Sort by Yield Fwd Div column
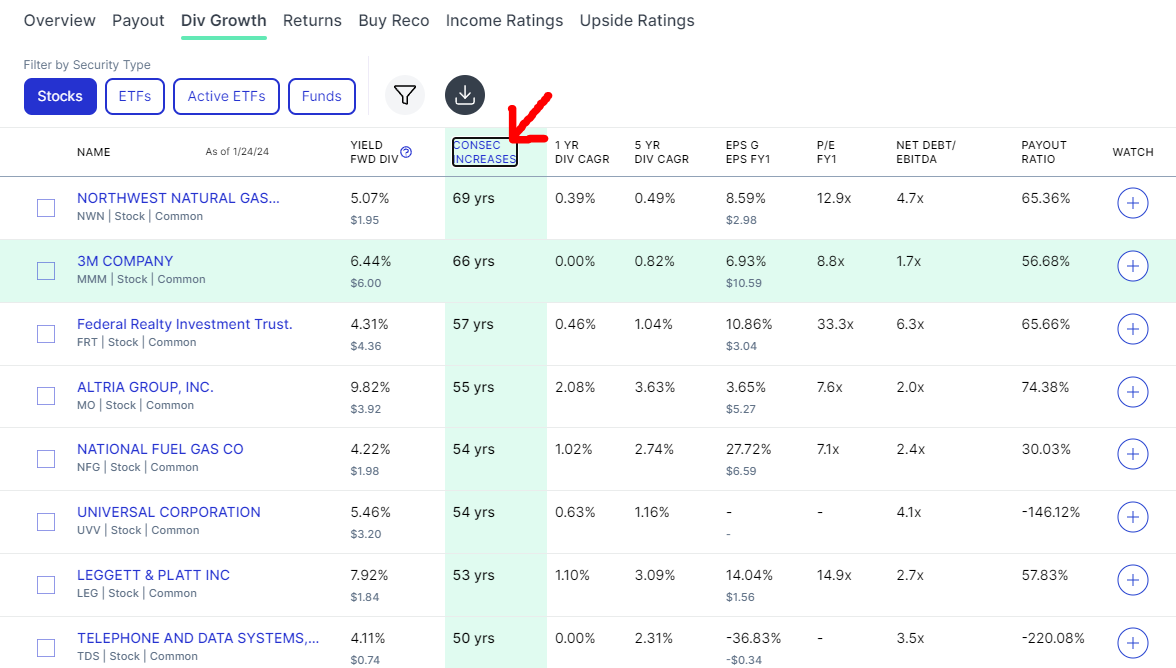This screenshot has width=1176, height=668. click(x=374, y=152)
